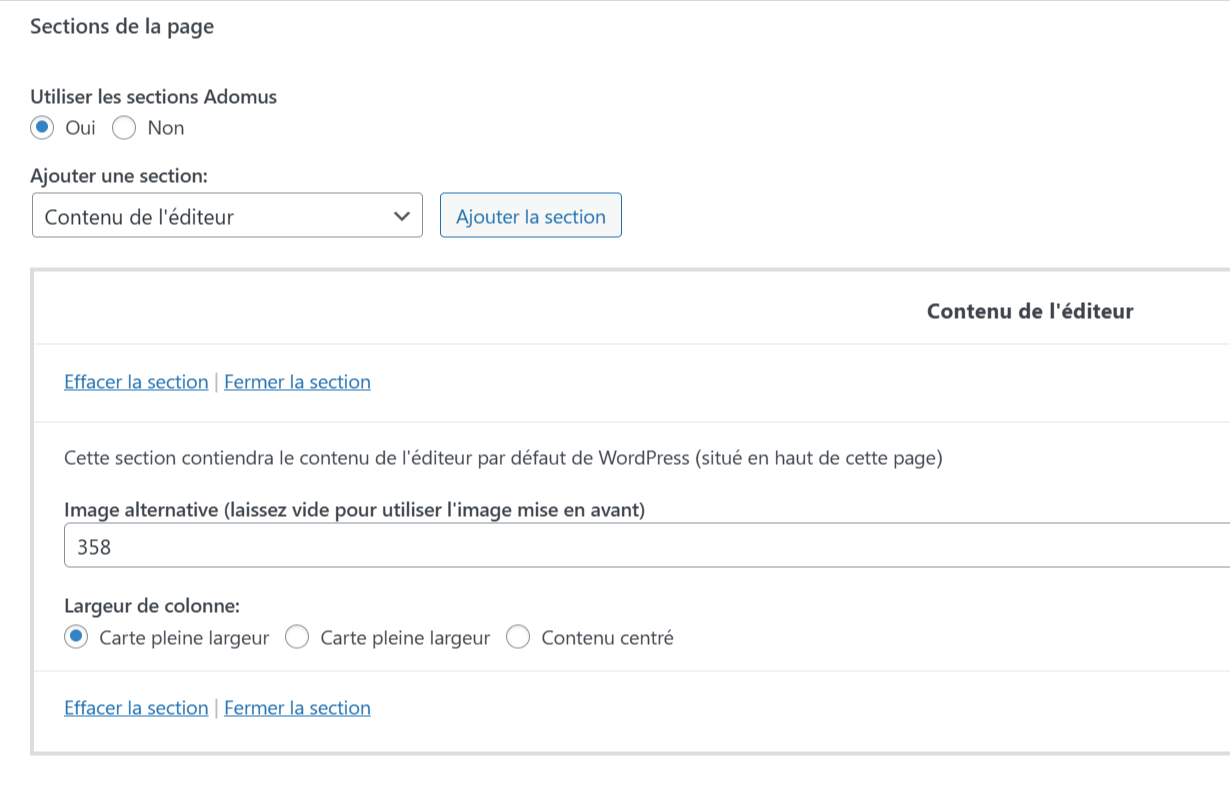Click the "Utiliser les sections Adomus" label

[154, 97]
